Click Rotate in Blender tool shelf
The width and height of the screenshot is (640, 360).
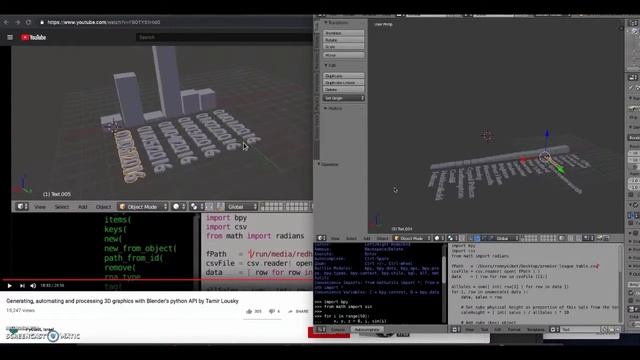coord(344,40)
